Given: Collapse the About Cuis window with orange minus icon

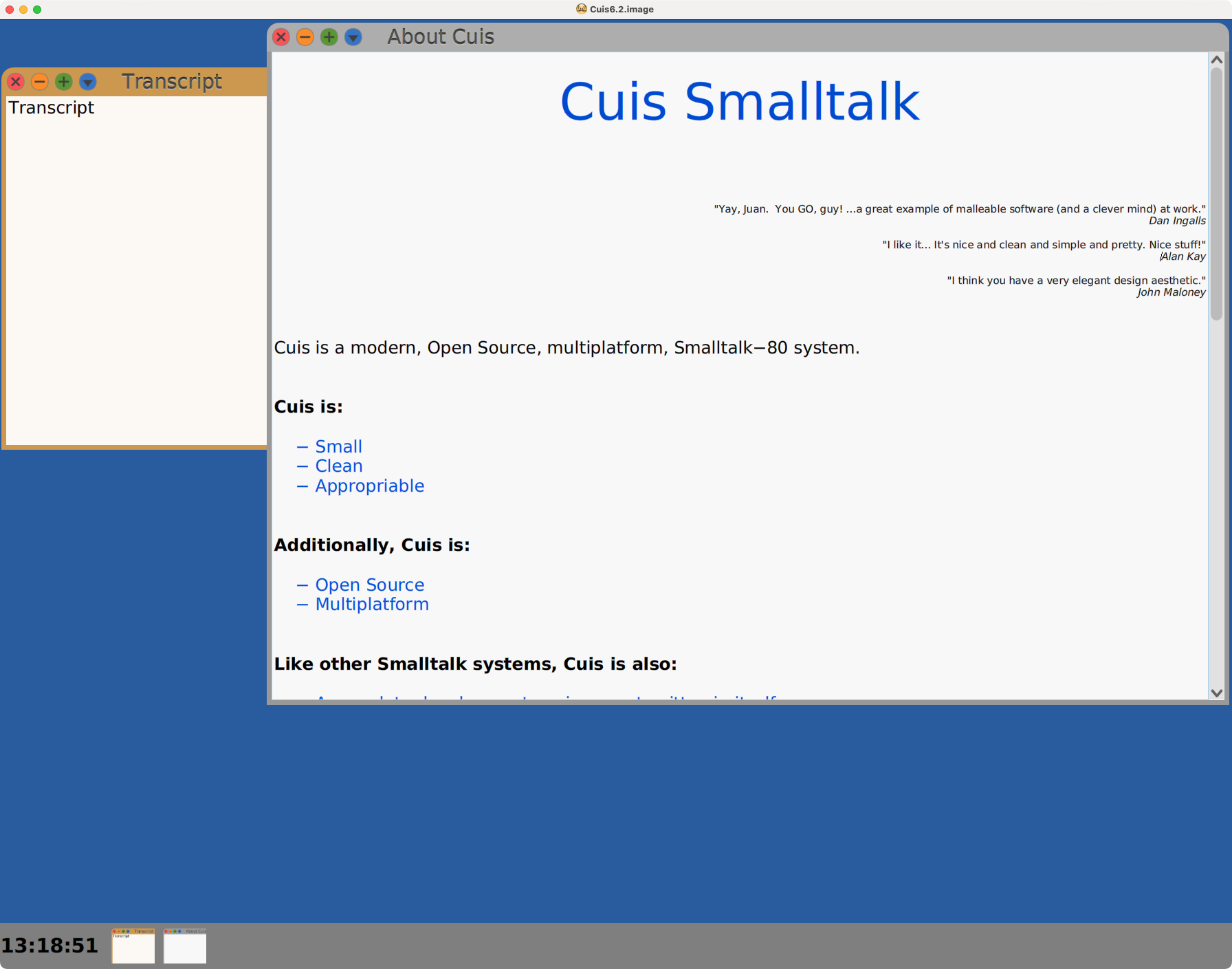Looking at the screenshot, I should (305, 37).
